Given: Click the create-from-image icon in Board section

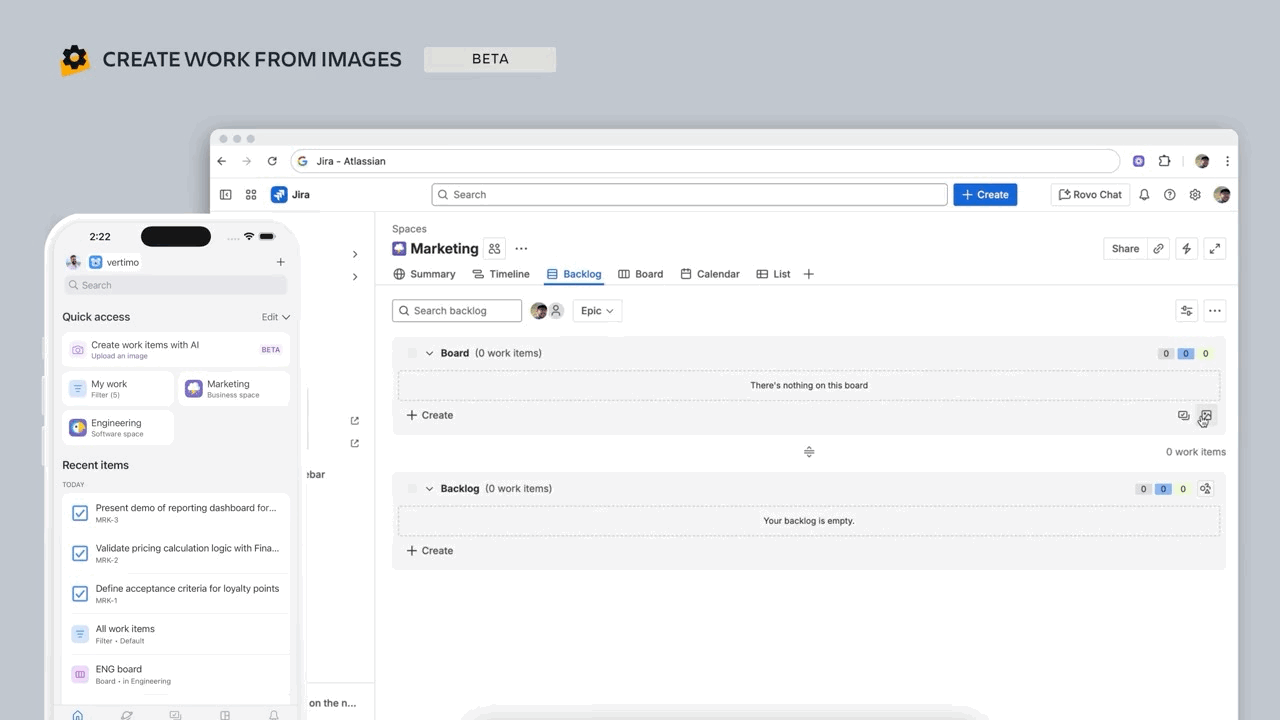Looking at the screenshot, I should click(x=1206, y=416).
